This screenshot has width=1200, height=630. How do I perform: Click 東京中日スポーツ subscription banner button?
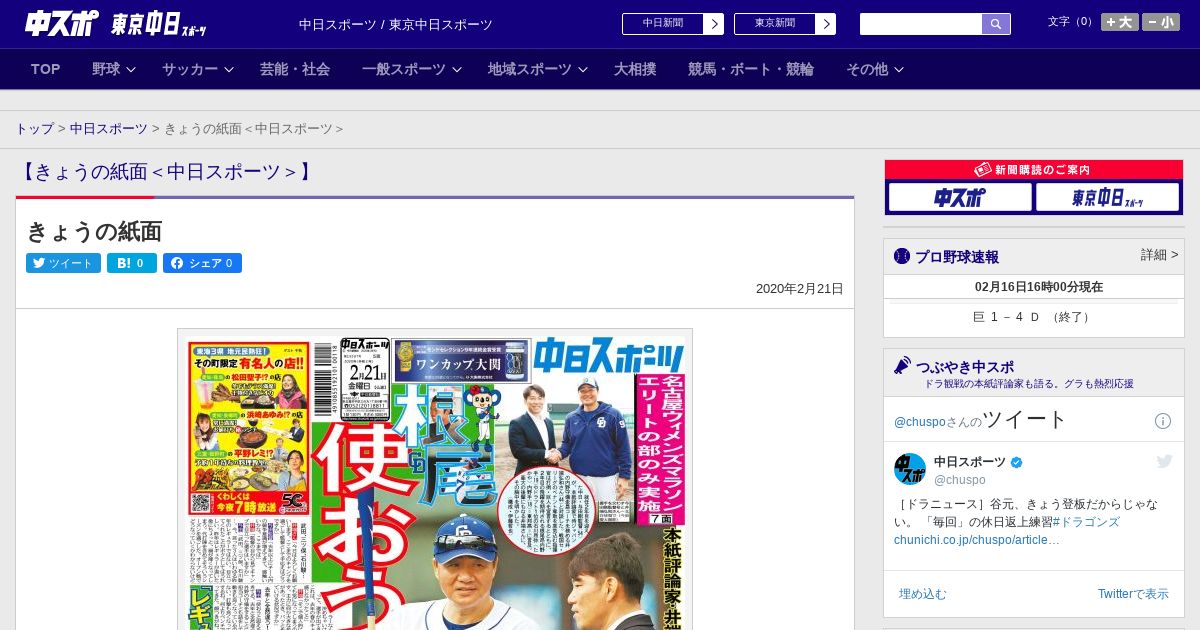pyautogui.click(x=1107, y=198)
